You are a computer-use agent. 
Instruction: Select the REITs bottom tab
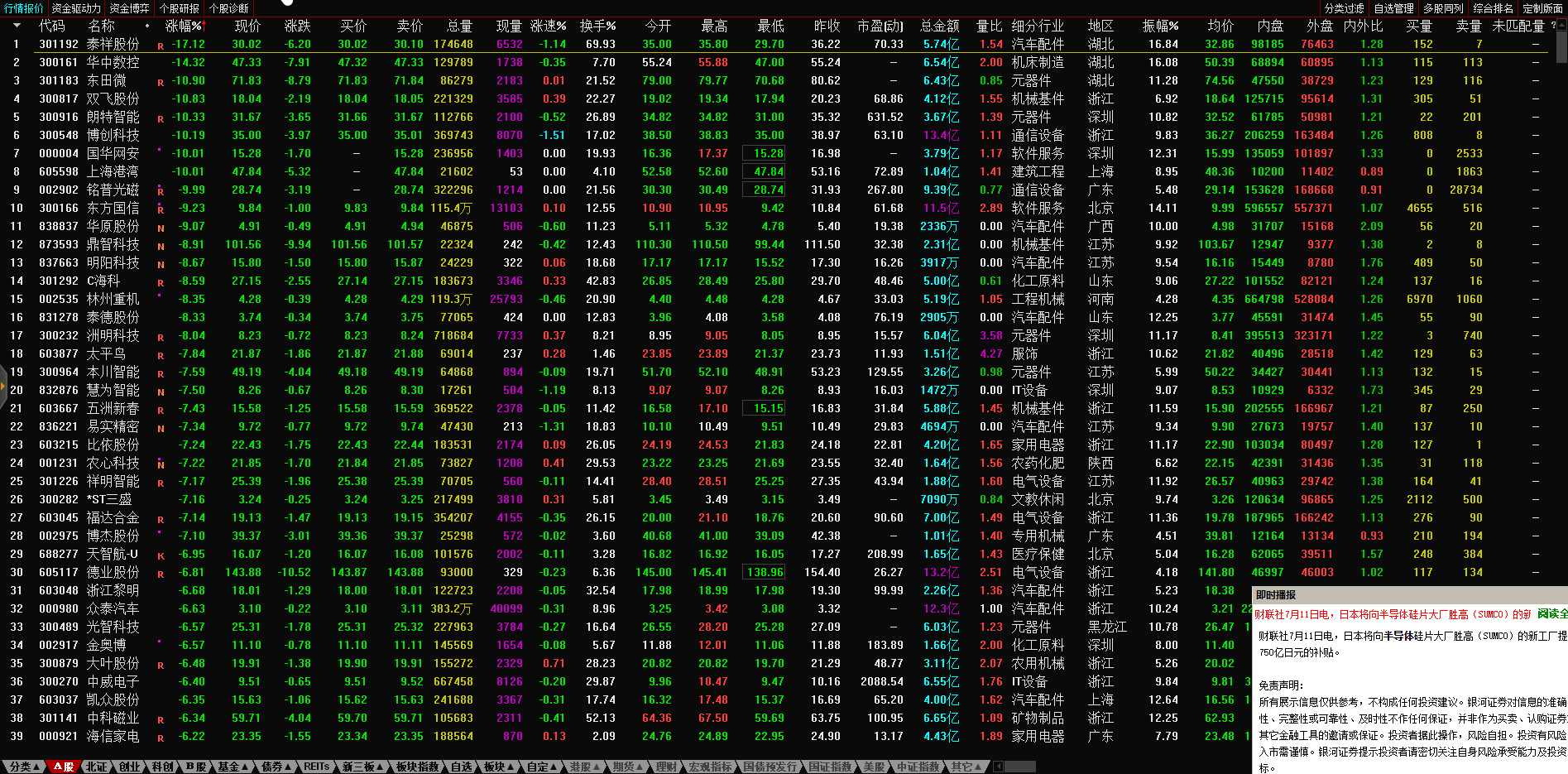[317, 767]
